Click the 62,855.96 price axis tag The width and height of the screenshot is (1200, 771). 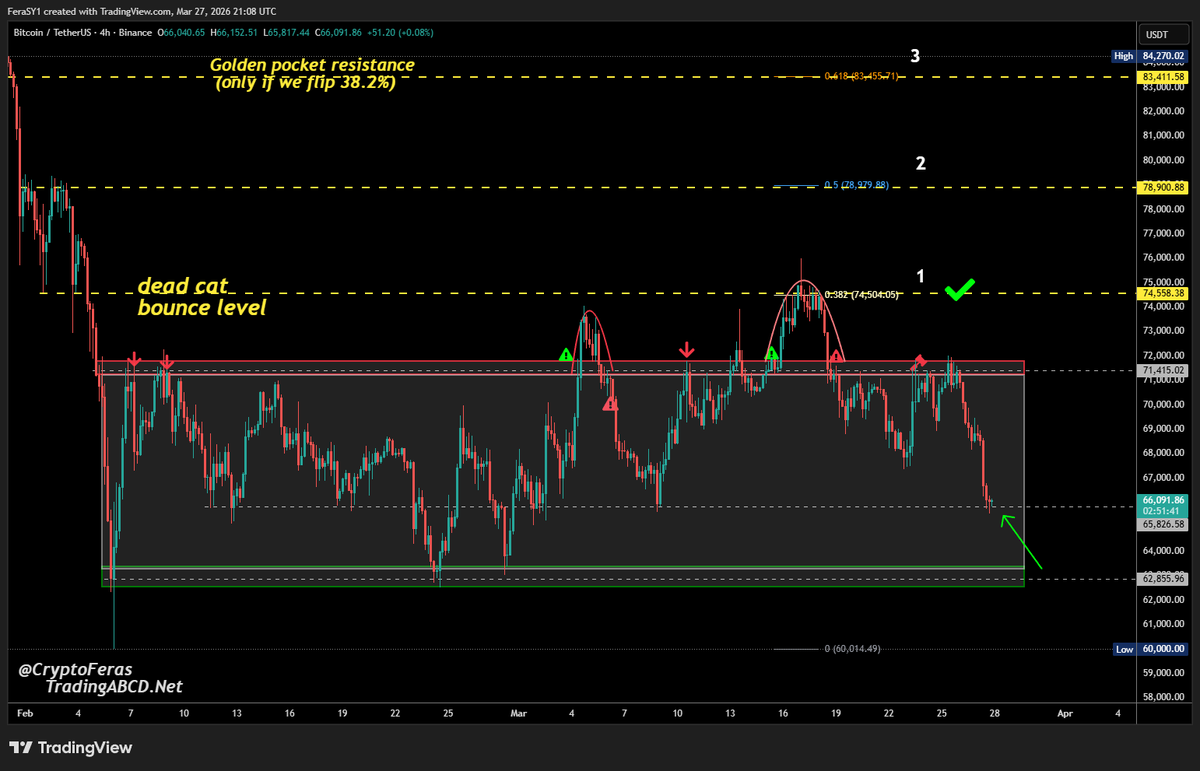tap(1165, 579)
